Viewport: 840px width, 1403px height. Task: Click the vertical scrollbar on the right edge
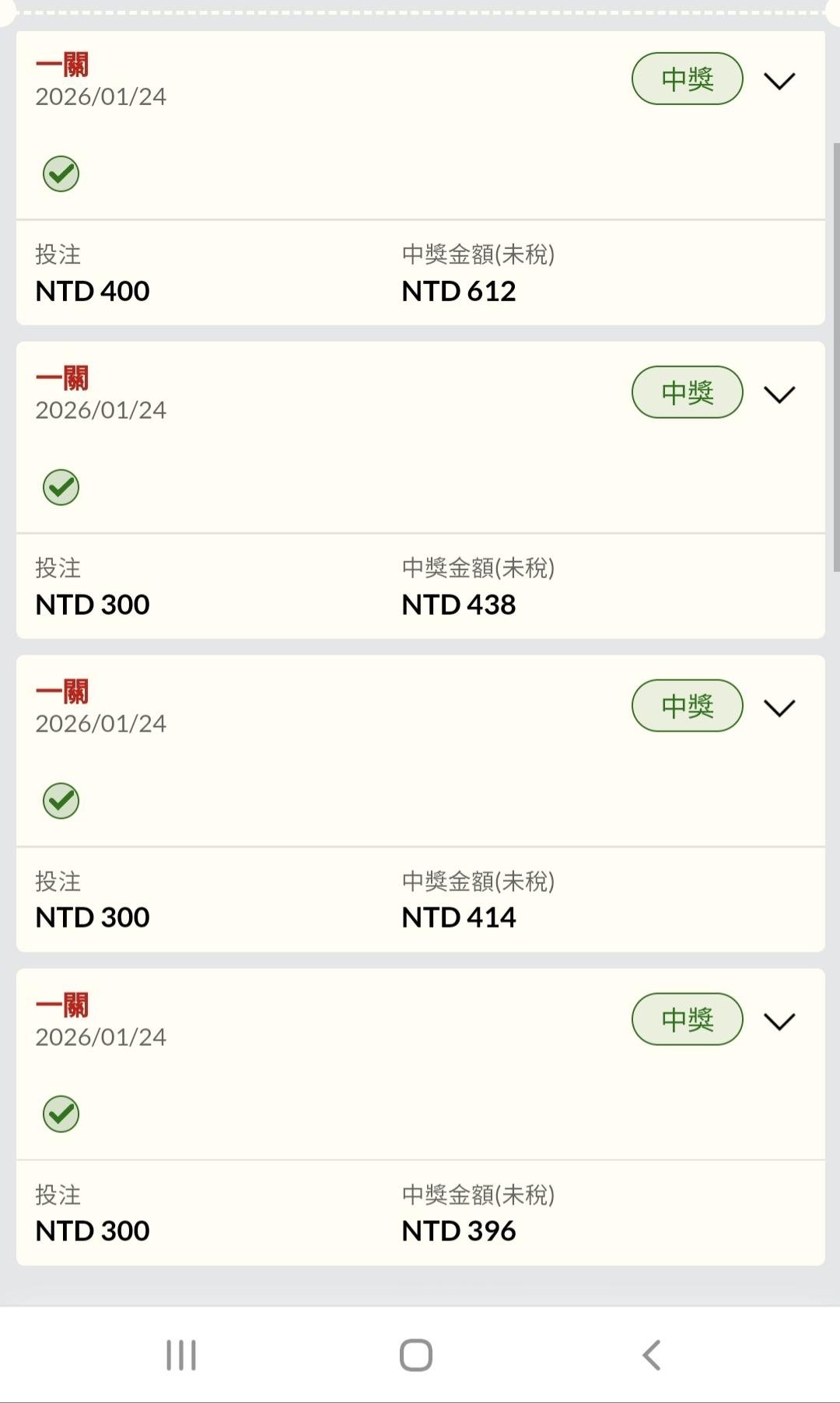(x=835, y=358)
